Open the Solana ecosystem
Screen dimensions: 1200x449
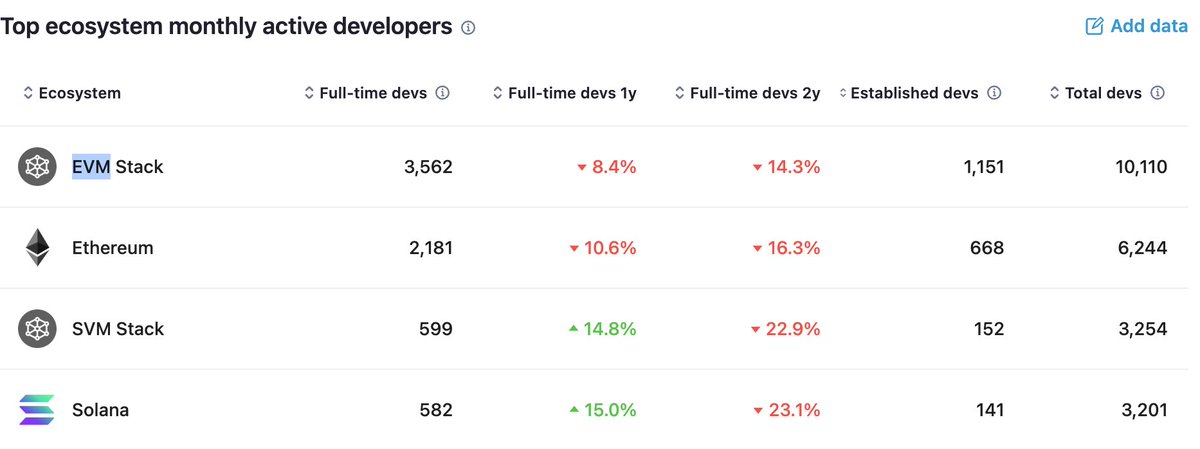pos(100,410)
